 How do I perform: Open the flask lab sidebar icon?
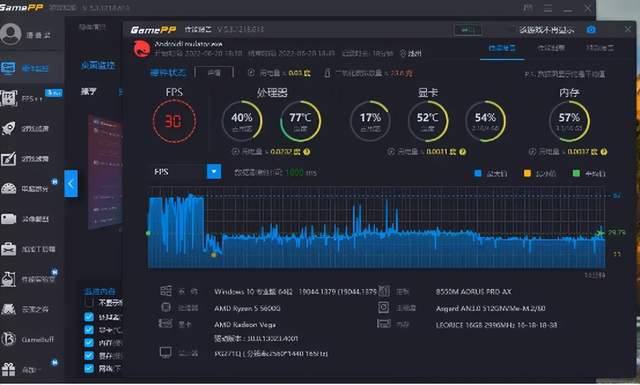click(9, 279)
